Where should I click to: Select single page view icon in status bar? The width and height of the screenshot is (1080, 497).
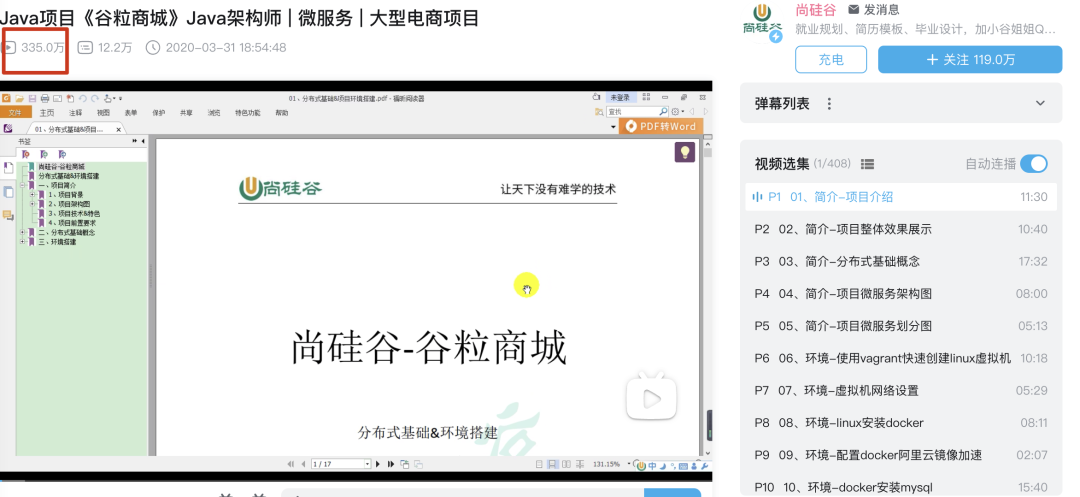point(539,464)
